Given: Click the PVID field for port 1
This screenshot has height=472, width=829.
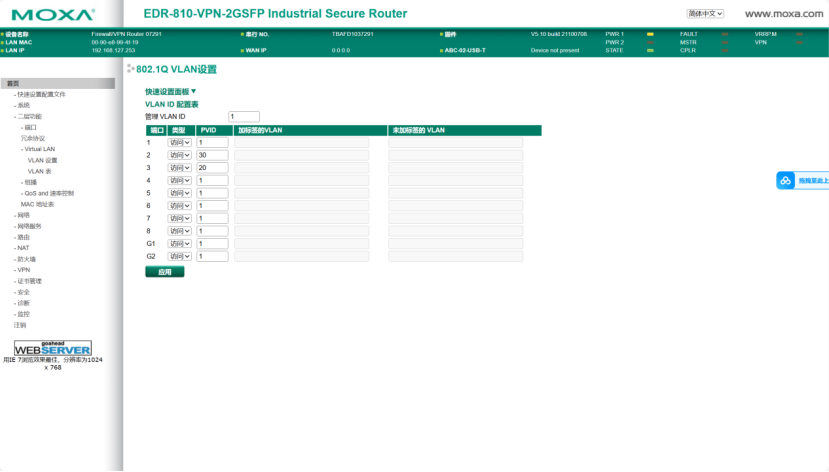Looking at the screenshot, I should pyautogui.click(x=213, y=143).
